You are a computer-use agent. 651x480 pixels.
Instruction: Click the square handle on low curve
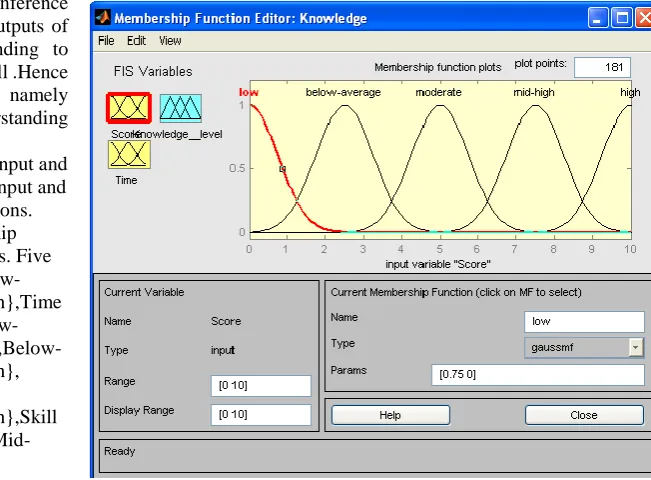282,169
